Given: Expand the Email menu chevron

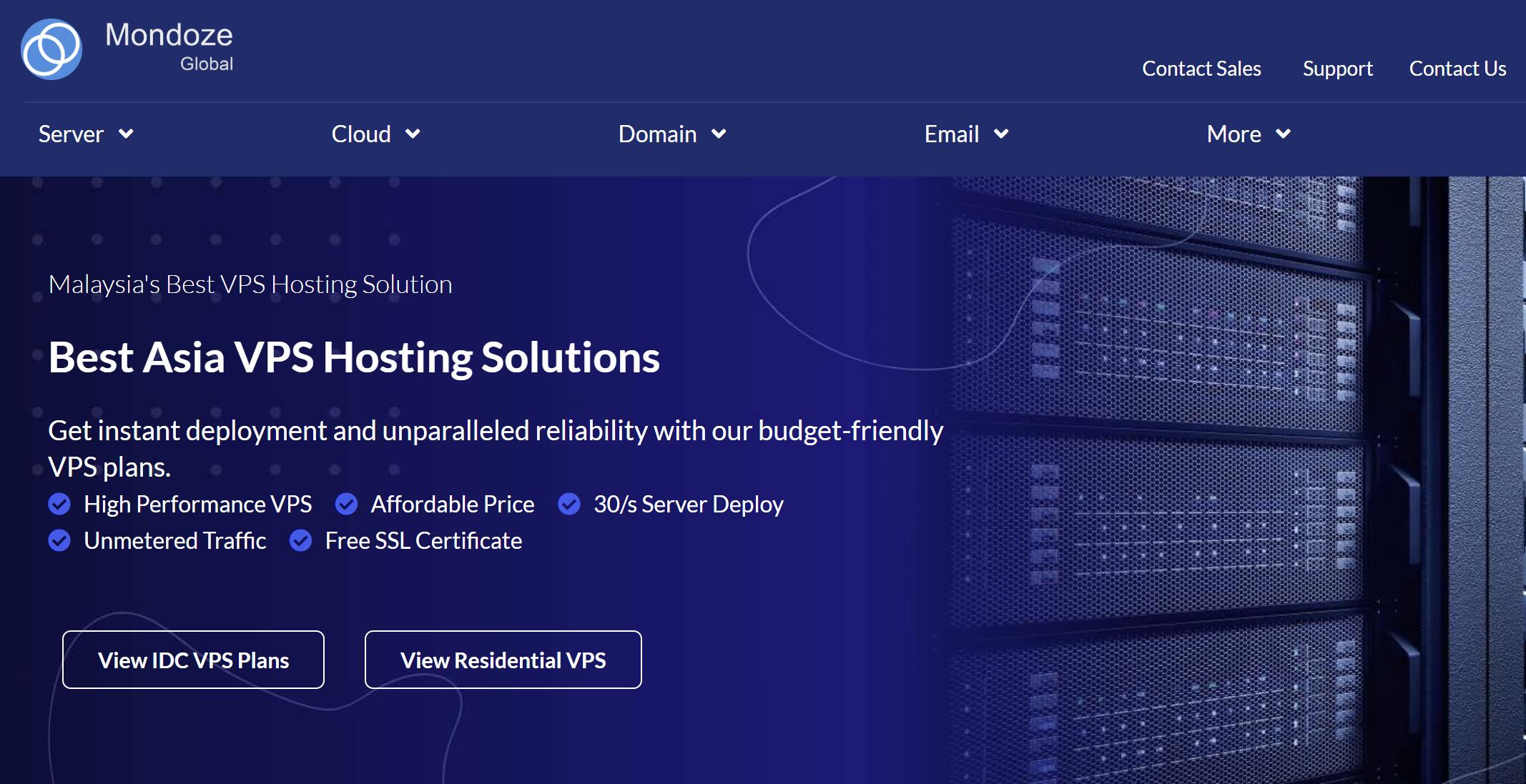Looking at the screenshot, I should (x=1001, y=134).
